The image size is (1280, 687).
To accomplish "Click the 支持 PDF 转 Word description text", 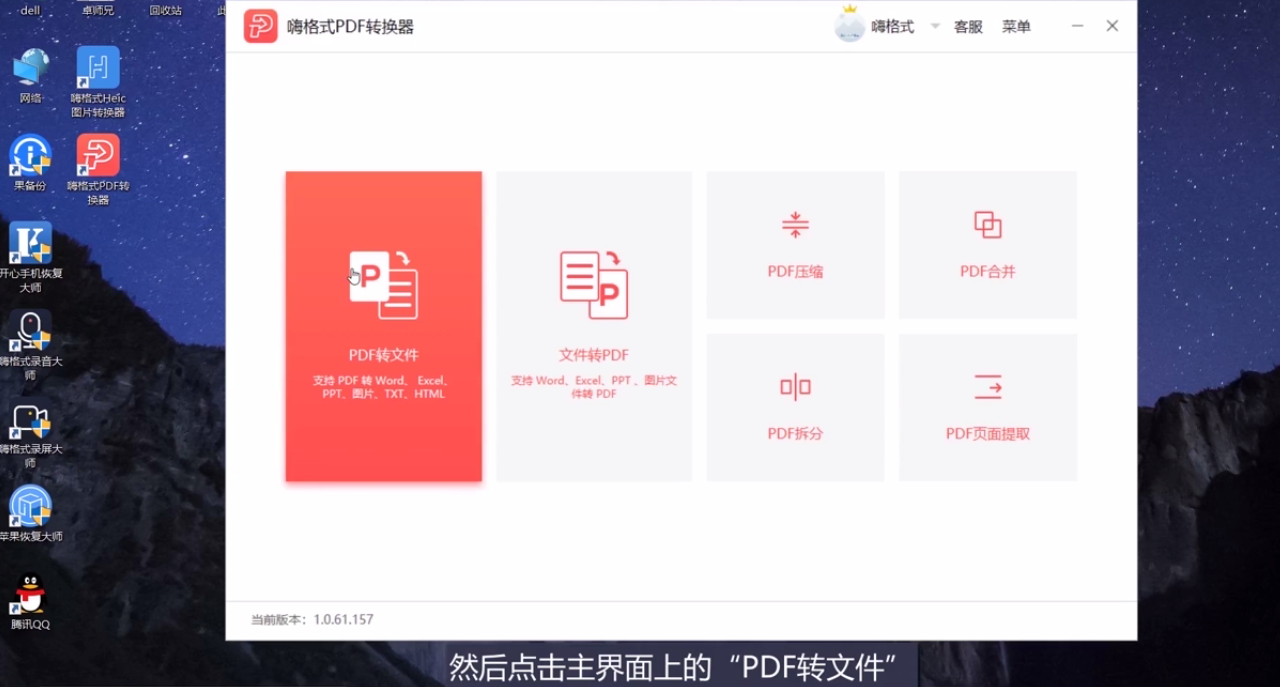I will pos(384,387).
